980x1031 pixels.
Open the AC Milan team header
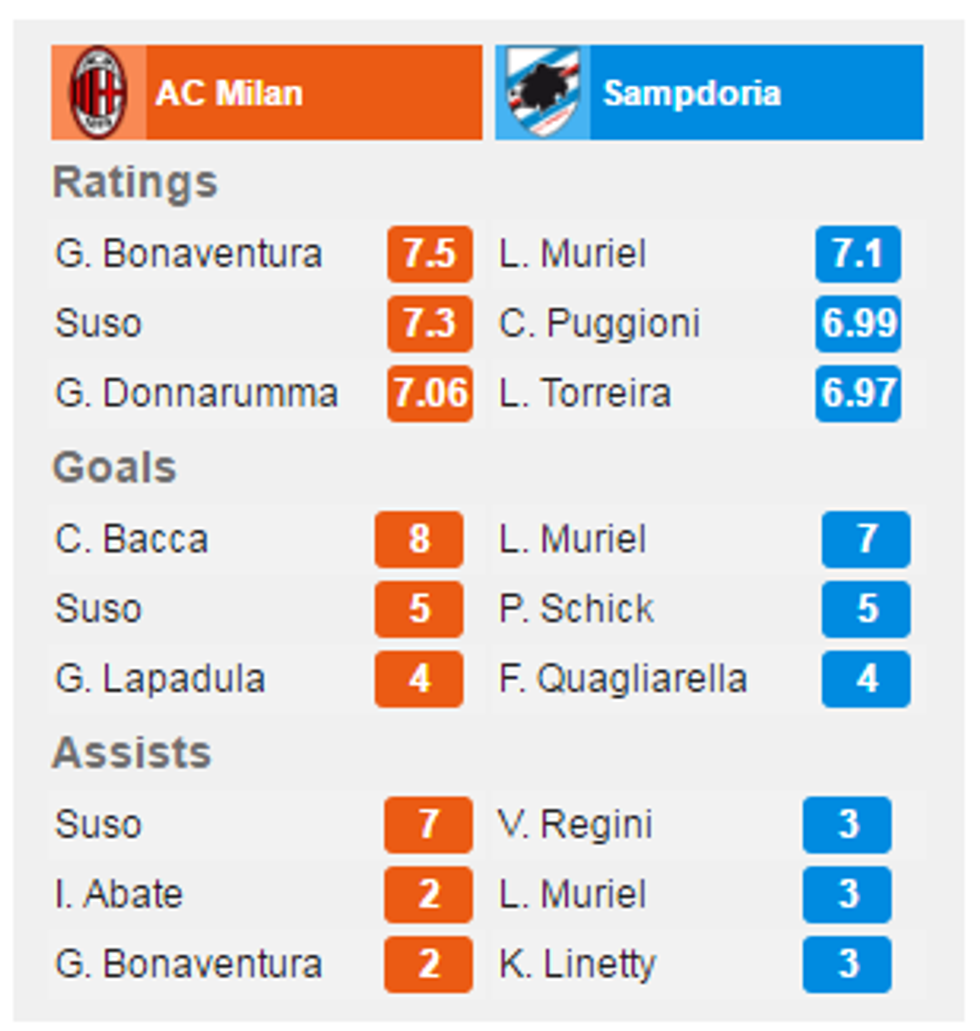coord(228,93)
